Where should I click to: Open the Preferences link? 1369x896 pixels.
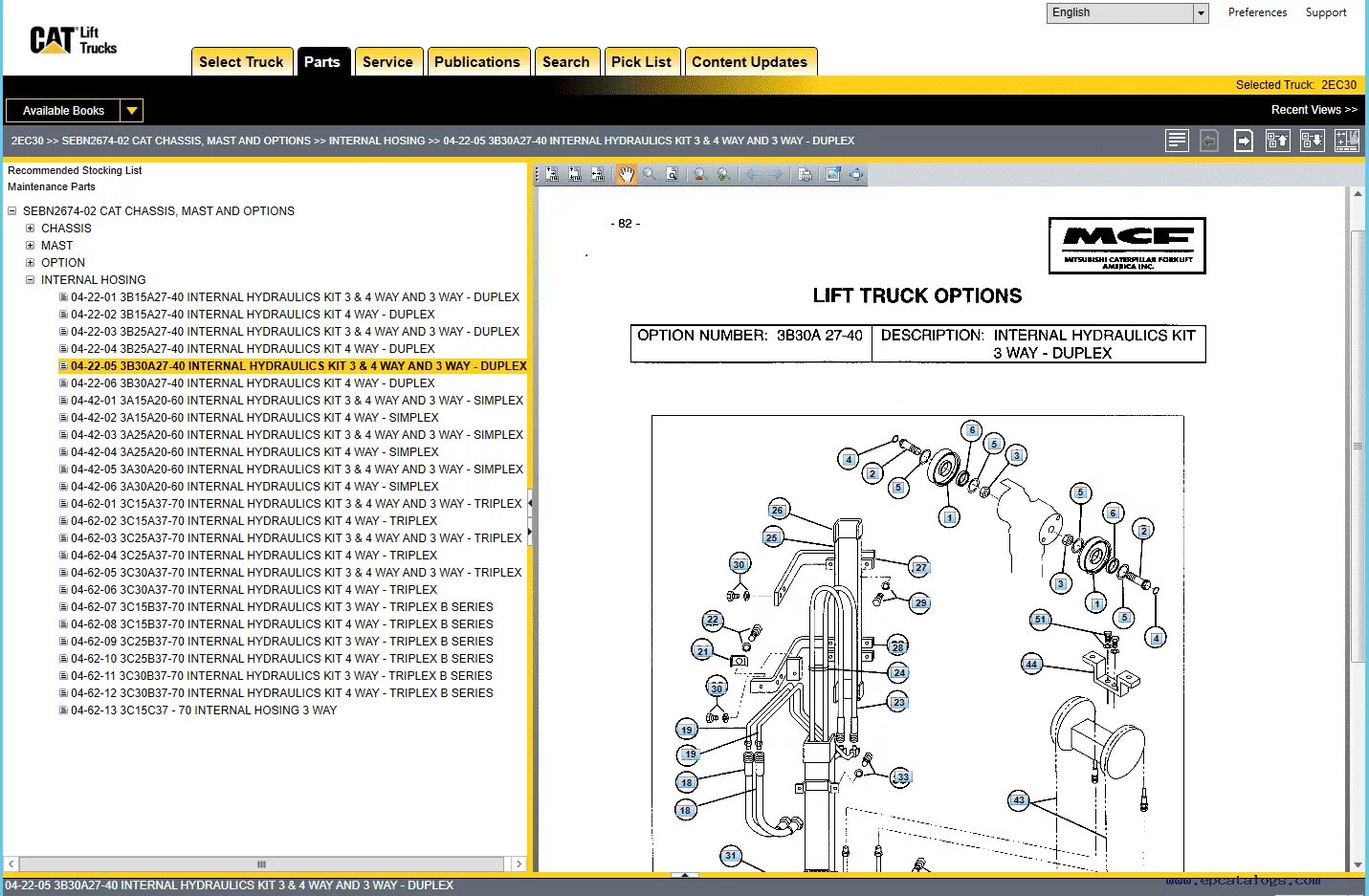point(1257,12)
